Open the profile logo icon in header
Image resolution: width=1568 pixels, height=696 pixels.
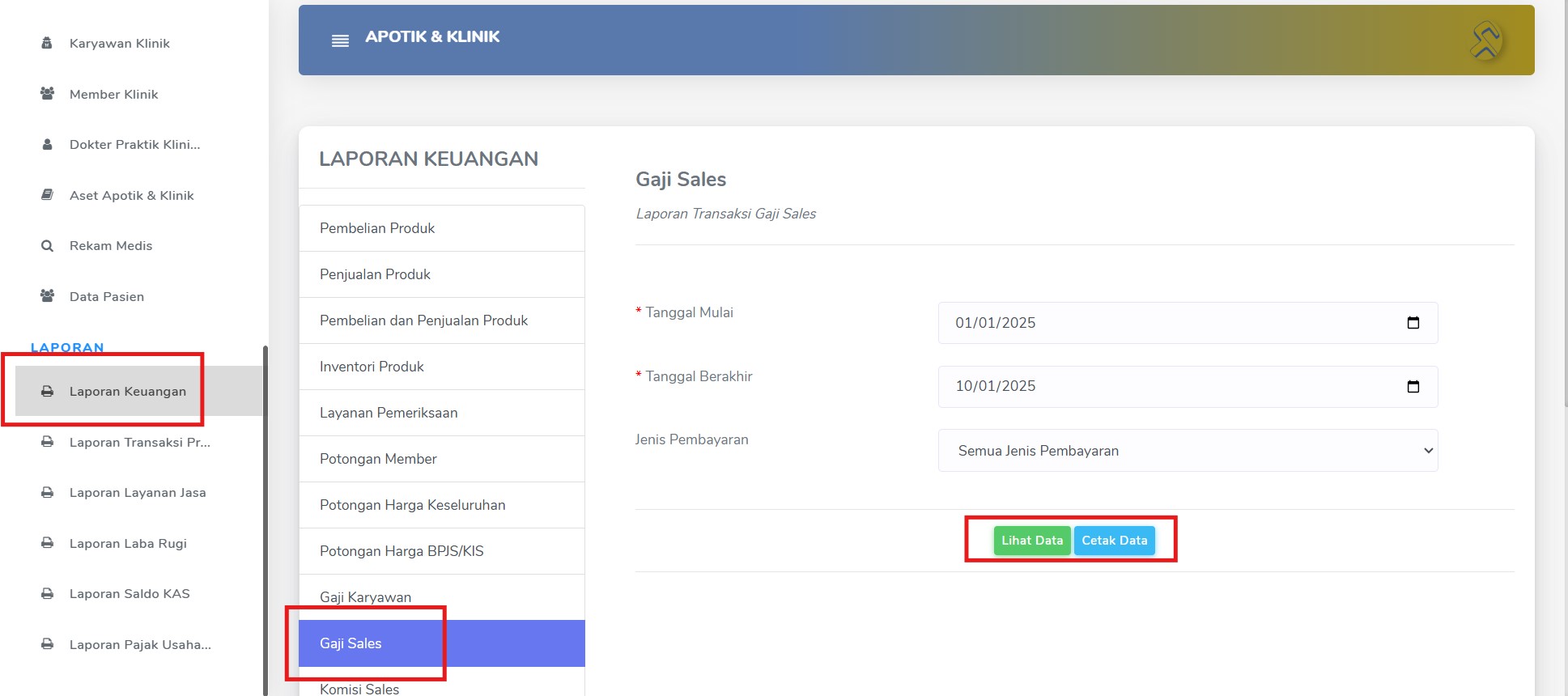(1486, 40)
